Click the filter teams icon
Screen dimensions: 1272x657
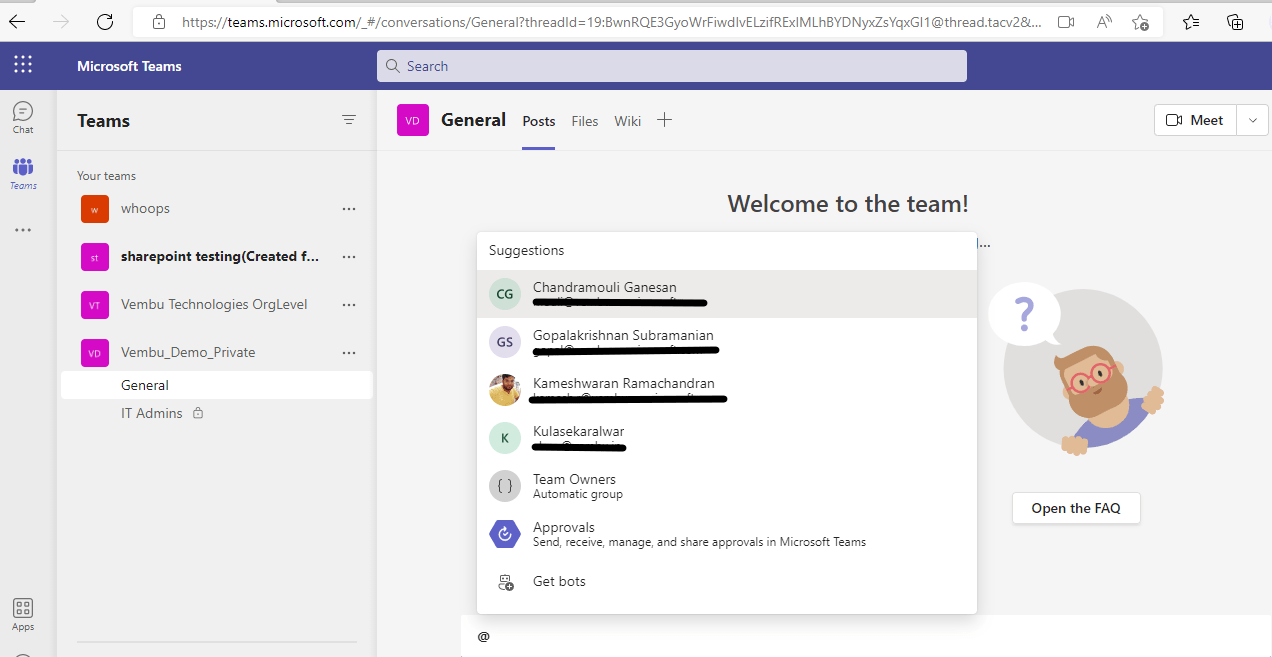point(349,120)
